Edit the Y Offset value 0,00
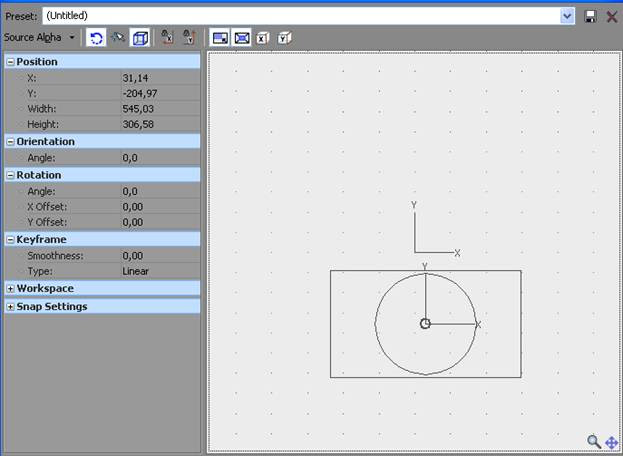Image resolution: width=623 pixels, height=456 pixels. (x=161, y=222)
